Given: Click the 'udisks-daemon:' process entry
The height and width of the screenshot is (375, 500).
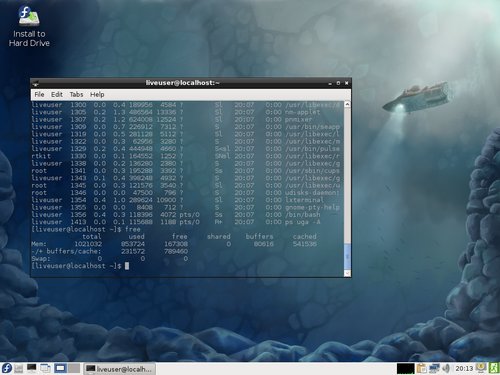Looking at the screenshot, I should click(x=312, y=193).
